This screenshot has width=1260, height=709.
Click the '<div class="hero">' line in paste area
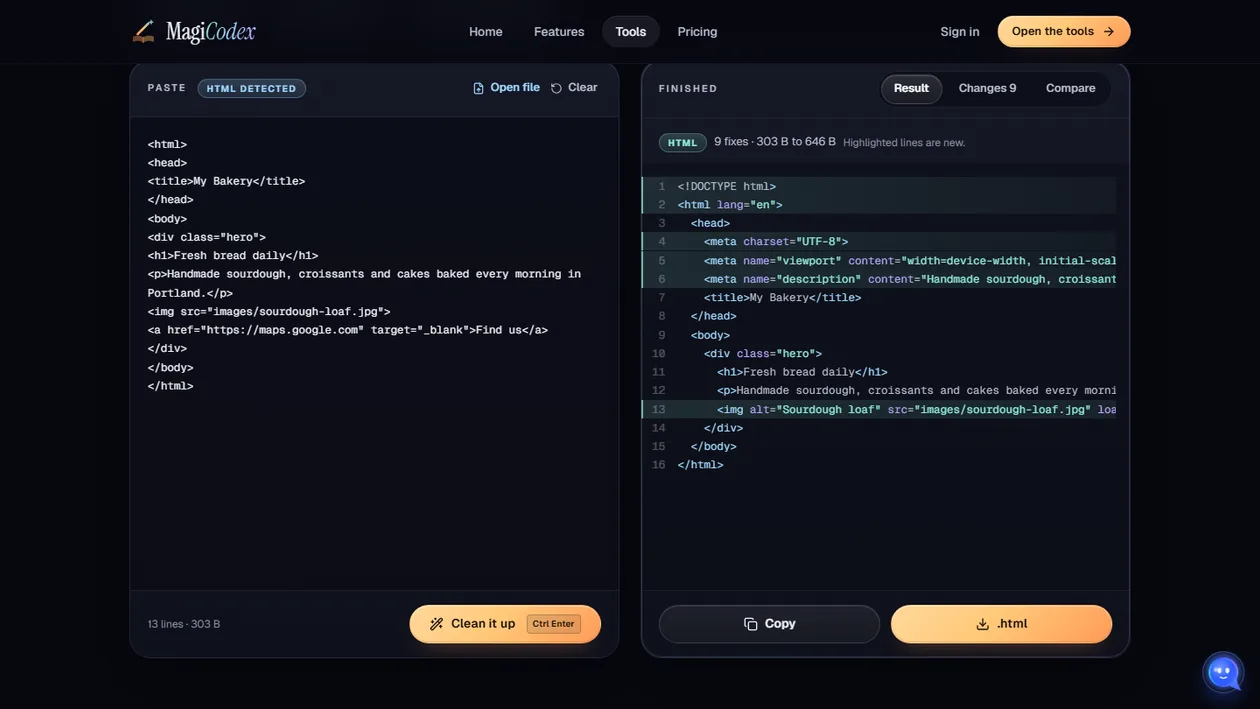point(206,237)
